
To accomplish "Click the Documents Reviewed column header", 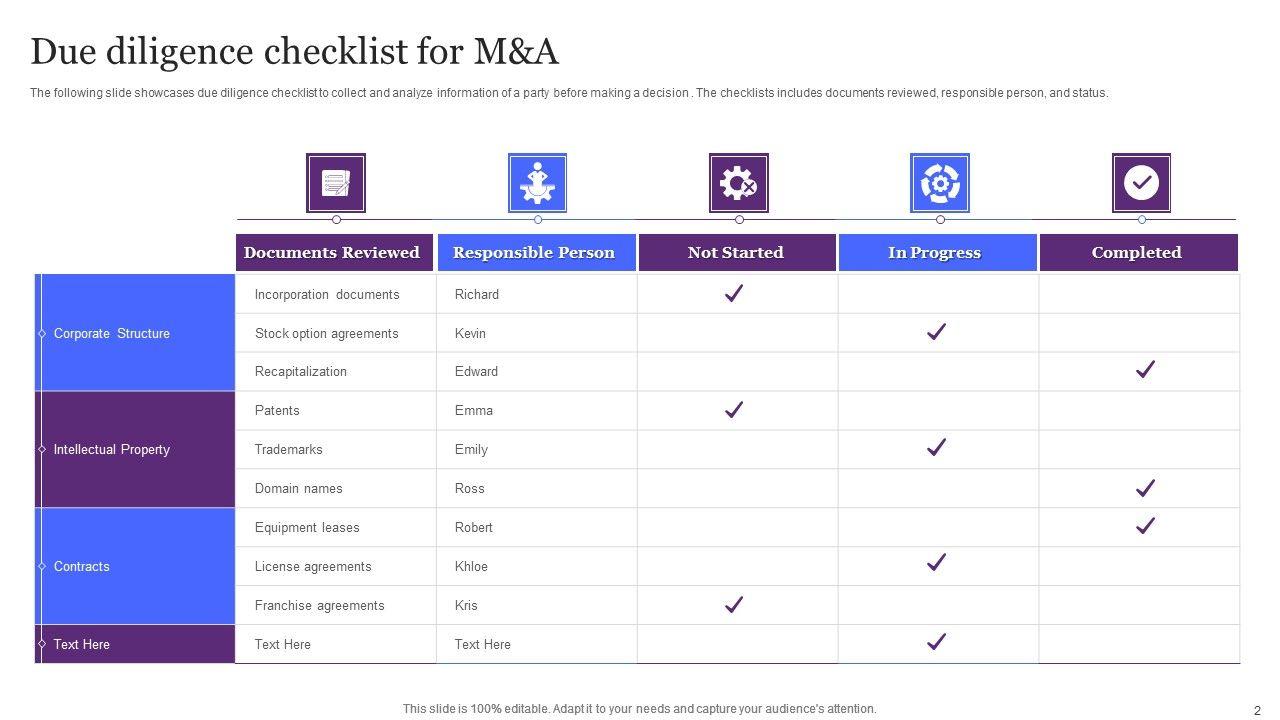I will click(x=332, y=253).
